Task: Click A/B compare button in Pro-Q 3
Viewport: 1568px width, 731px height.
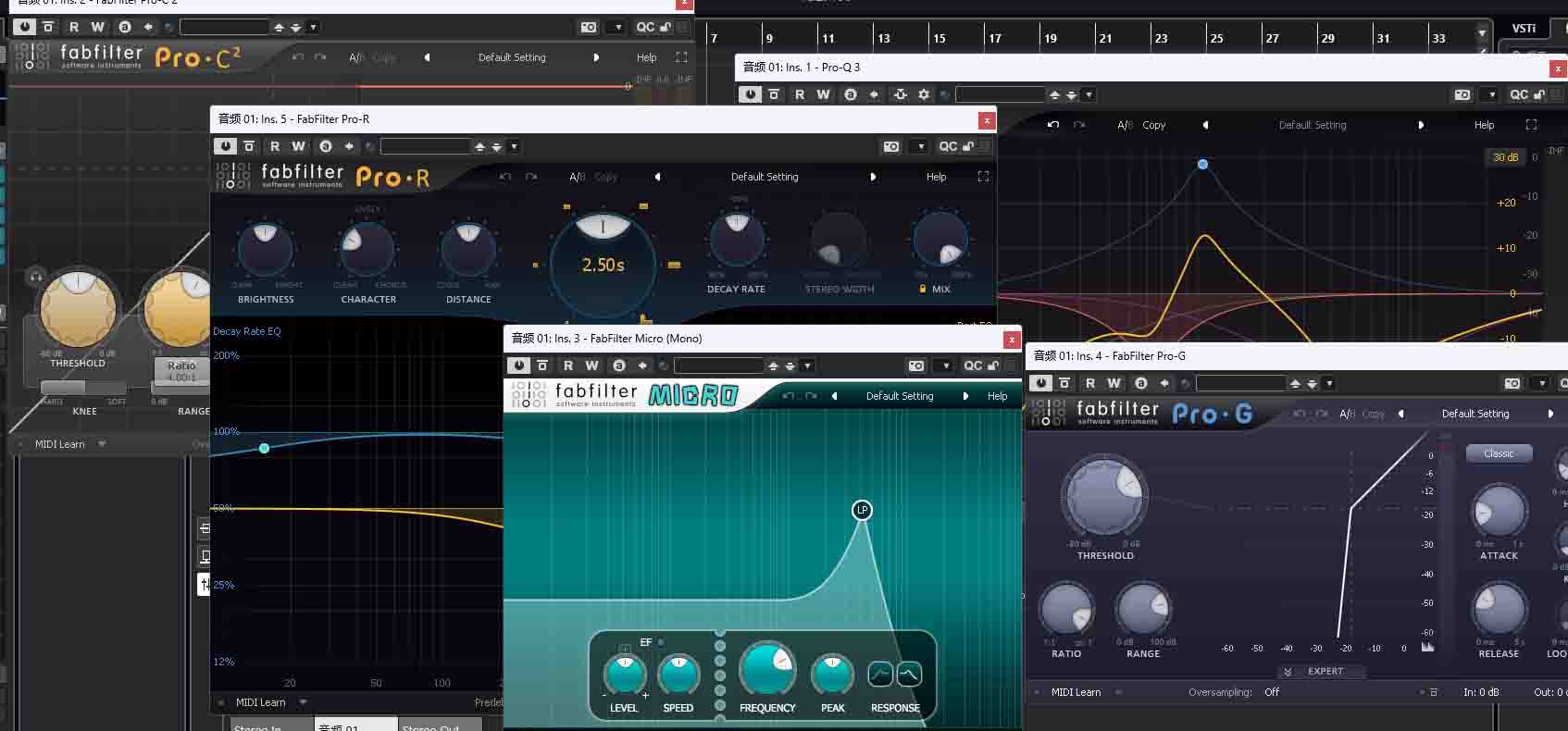Action: (1125, 125)
